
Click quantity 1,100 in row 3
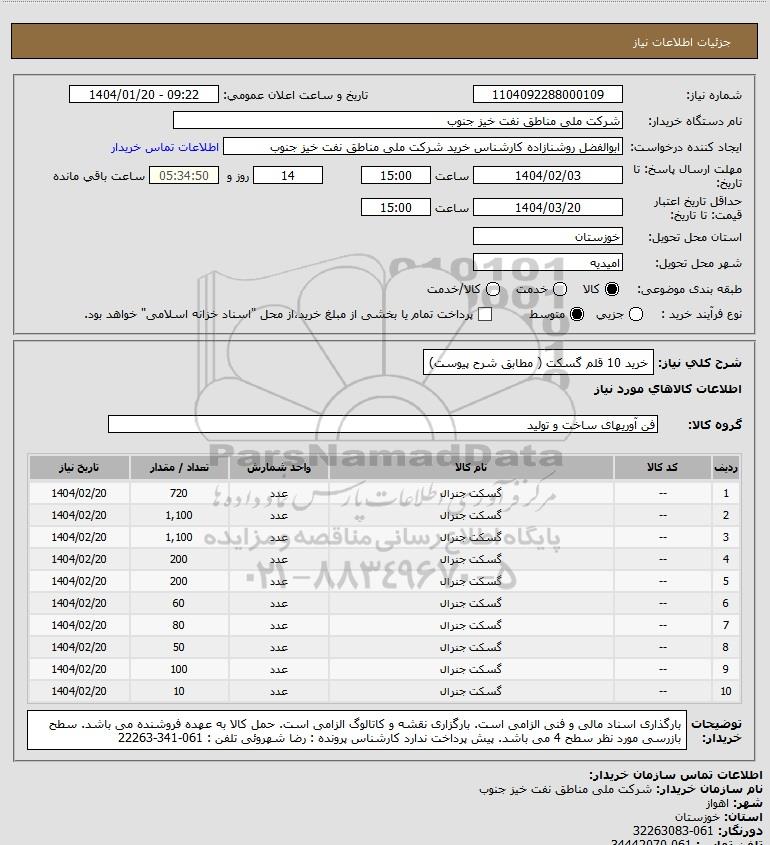point(179,537)
